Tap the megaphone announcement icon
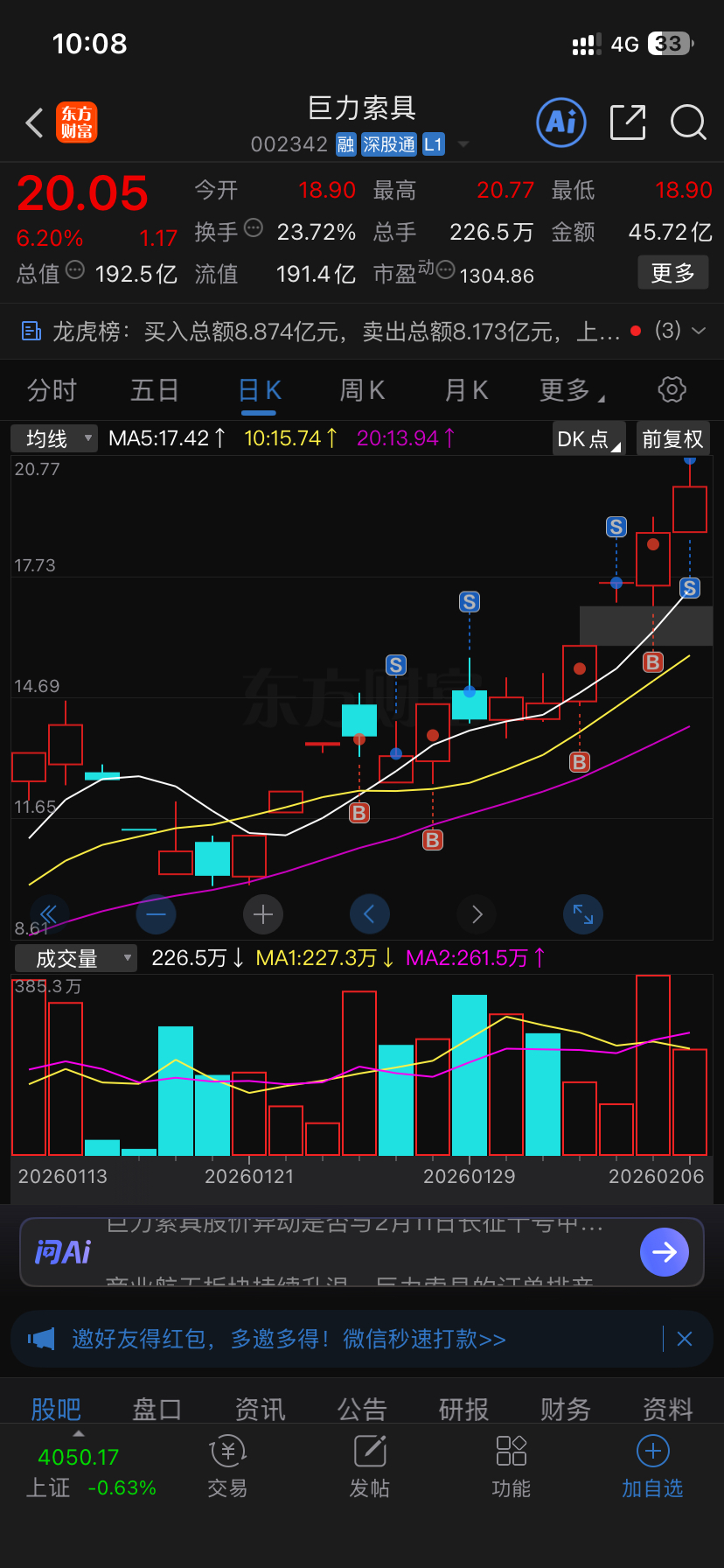Viewport: 724px width, 1568px height. coord(41,1339)
